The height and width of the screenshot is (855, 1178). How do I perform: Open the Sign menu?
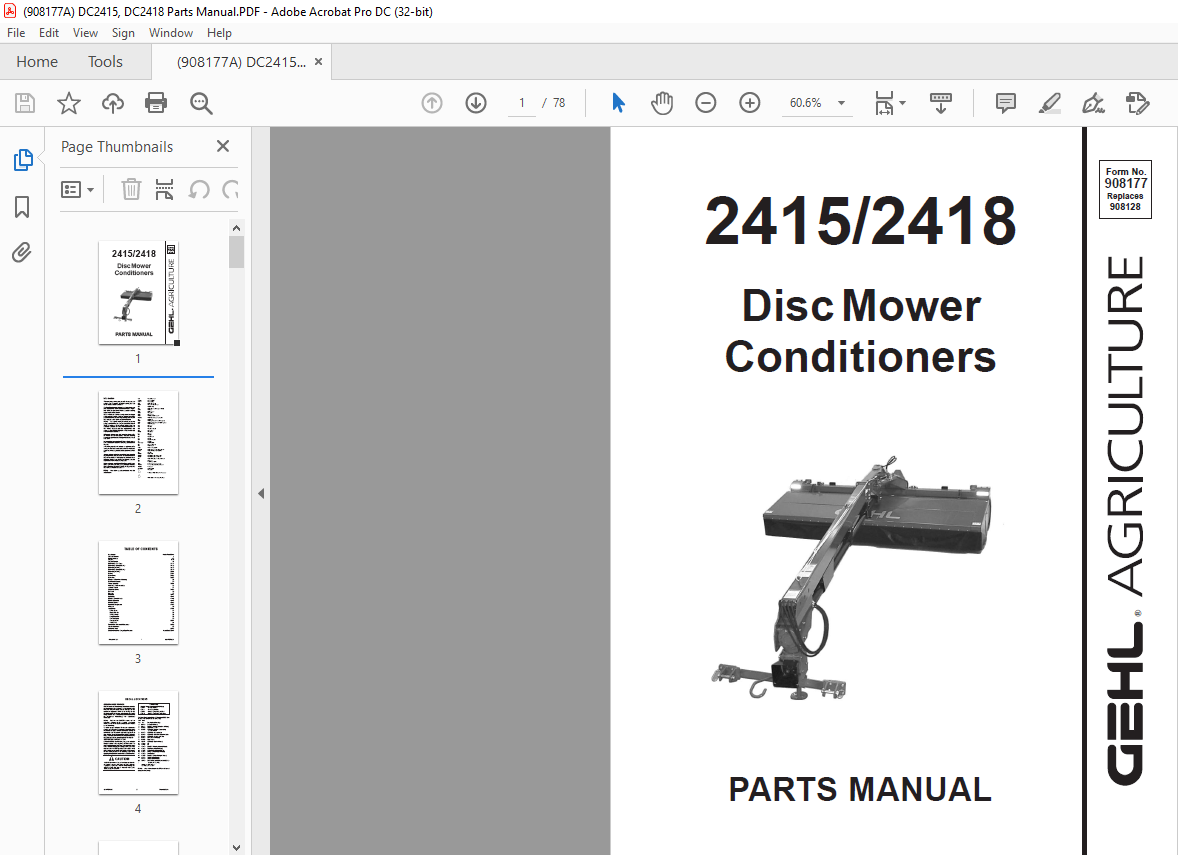(x=123, y=33)
